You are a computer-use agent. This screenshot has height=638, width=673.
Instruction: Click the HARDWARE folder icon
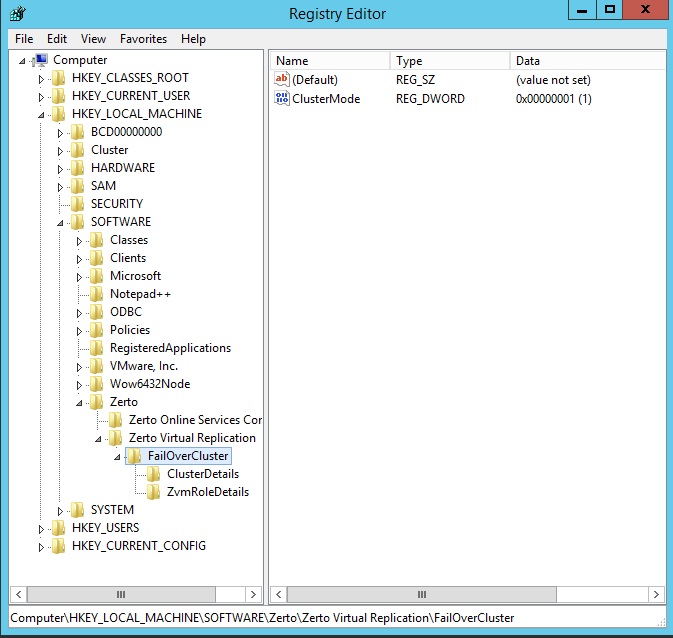pos(77,168)
